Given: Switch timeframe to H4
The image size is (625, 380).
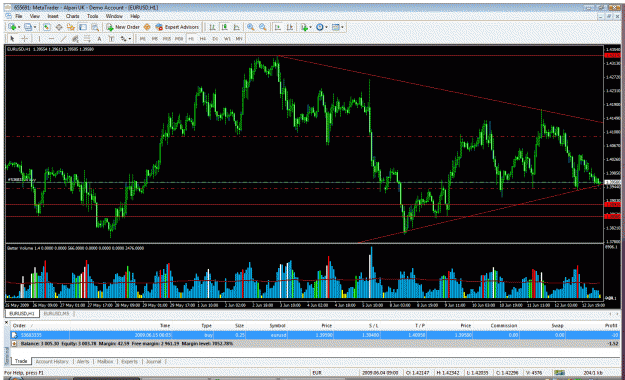Looking at the screenshot, I should pos(203,39).
